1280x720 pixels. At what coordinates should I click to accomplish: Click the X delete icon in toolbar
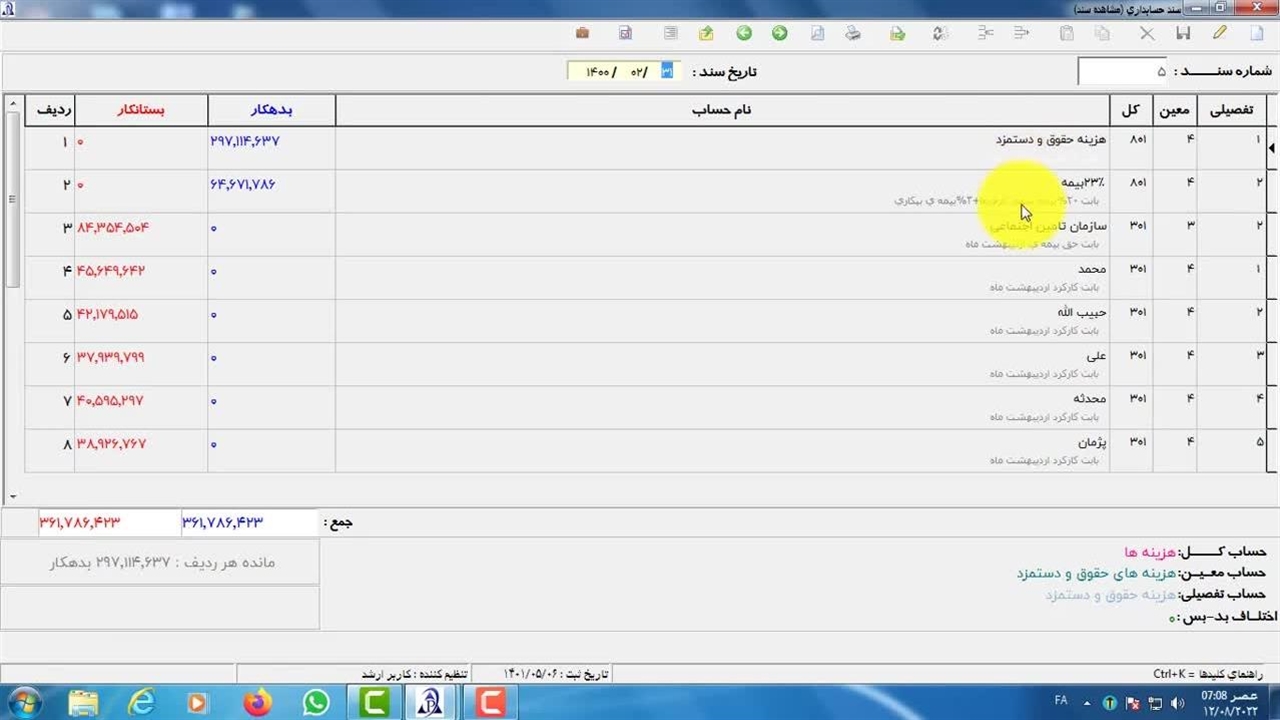pos(1147,33)
